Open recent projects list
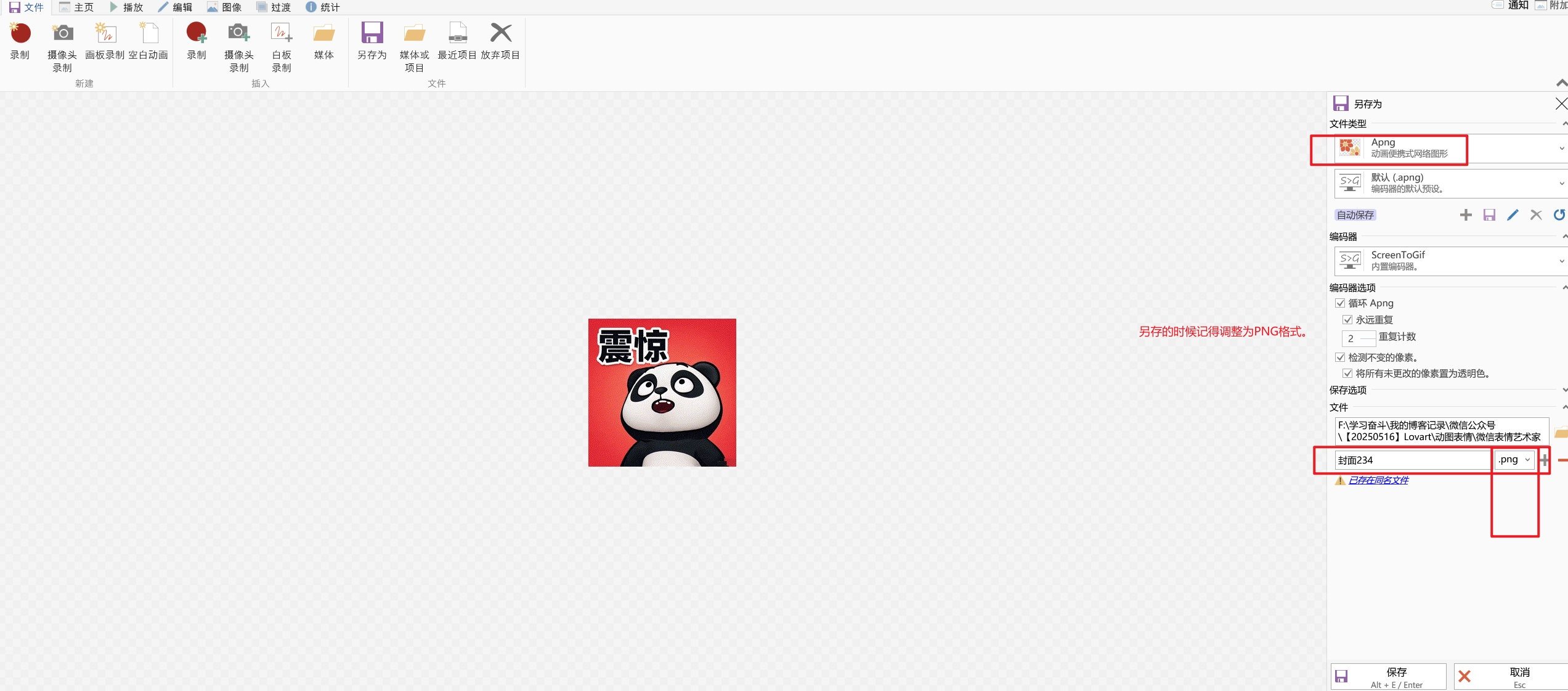 tap(457, 42)
